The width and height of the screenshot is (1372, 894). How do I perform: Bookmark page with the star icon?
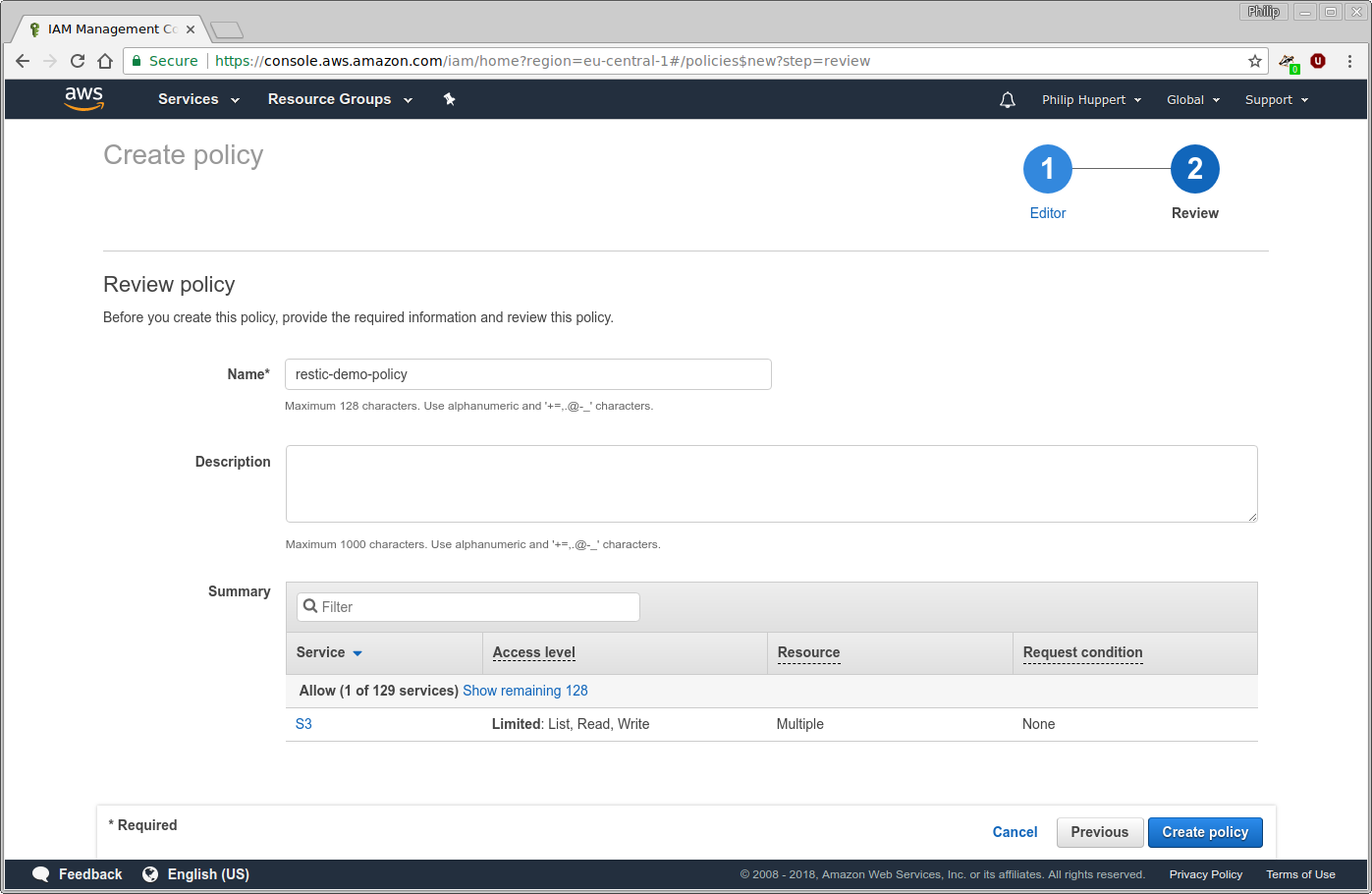(x=1254, y=61)
